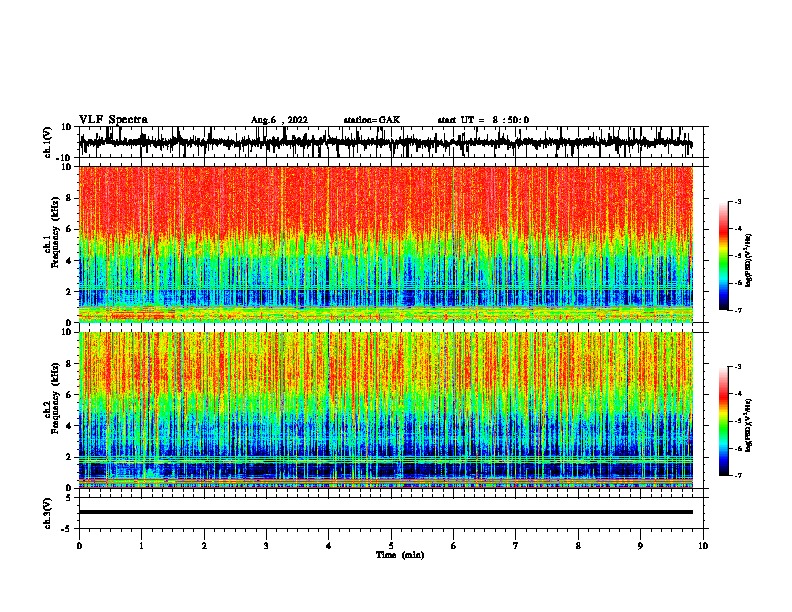Click the ch.2 colorbar log(PSD) unit label

tap(749, 425)
